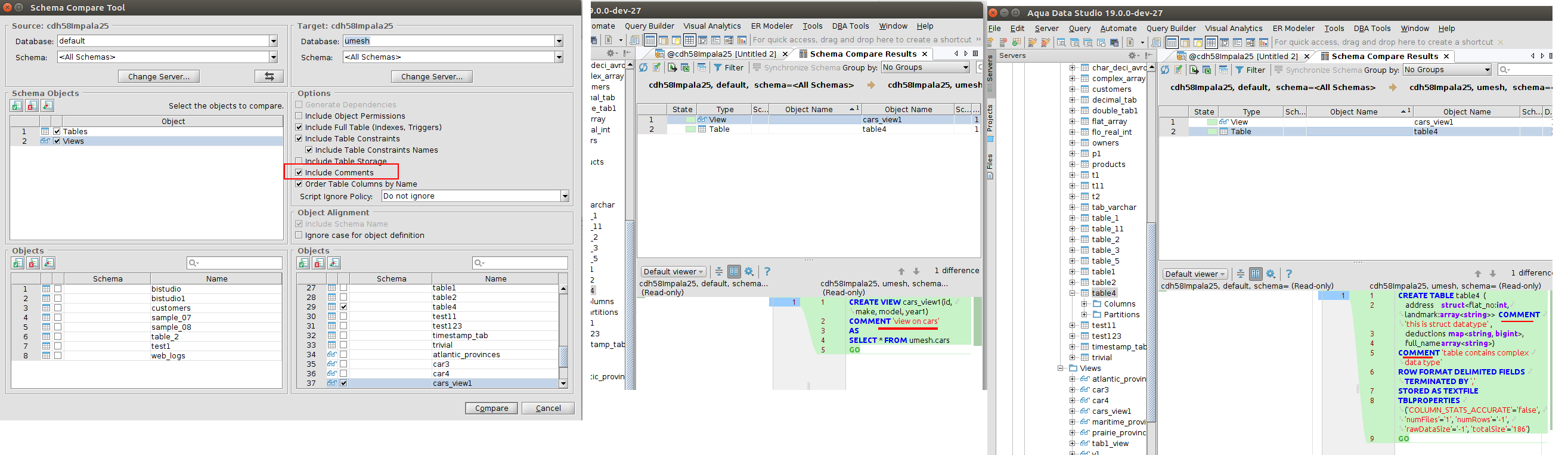
Task: Click the Compare button
Action: pyautogui.click(x=491, y=408)
